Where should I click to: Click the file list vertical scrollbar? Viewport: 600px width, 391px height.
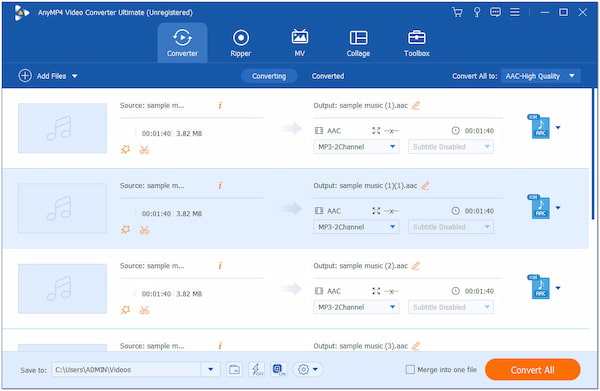[x=593, y=153]
